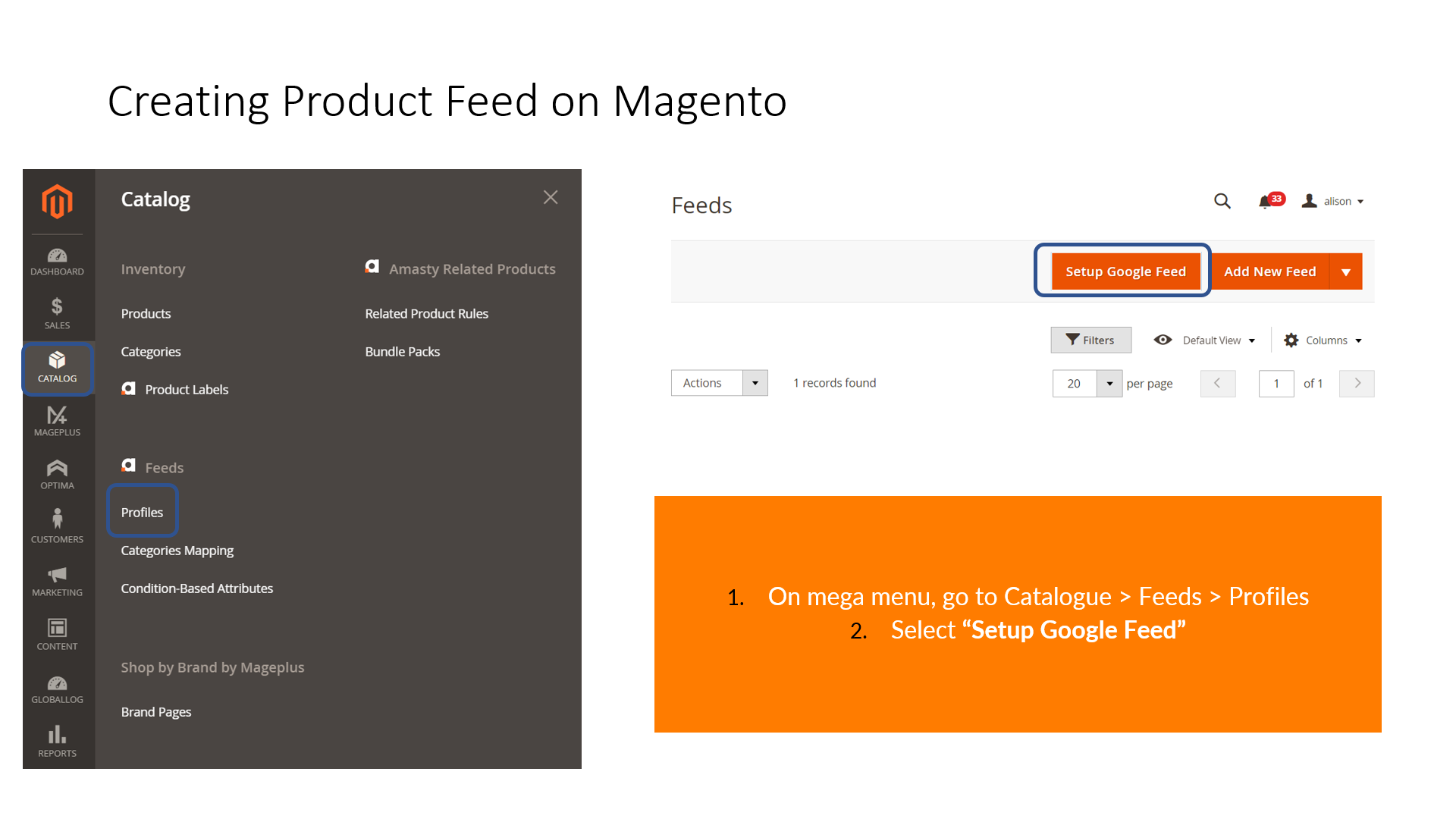The image size is (1456, 819).
Task: Click the Setup Google Feed button
Action: 1125,271
